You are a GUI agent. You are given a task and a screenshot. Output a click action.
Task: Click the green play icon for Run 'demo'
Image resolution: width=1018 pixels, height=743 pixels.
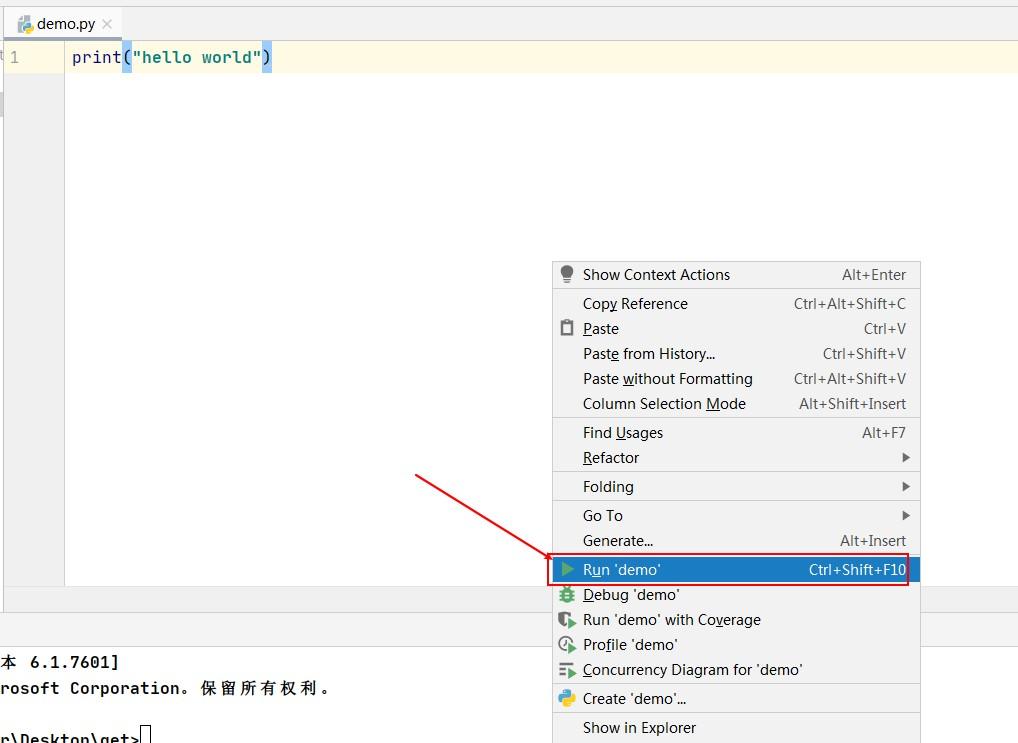pyautogui.click(x=567, y=570)
